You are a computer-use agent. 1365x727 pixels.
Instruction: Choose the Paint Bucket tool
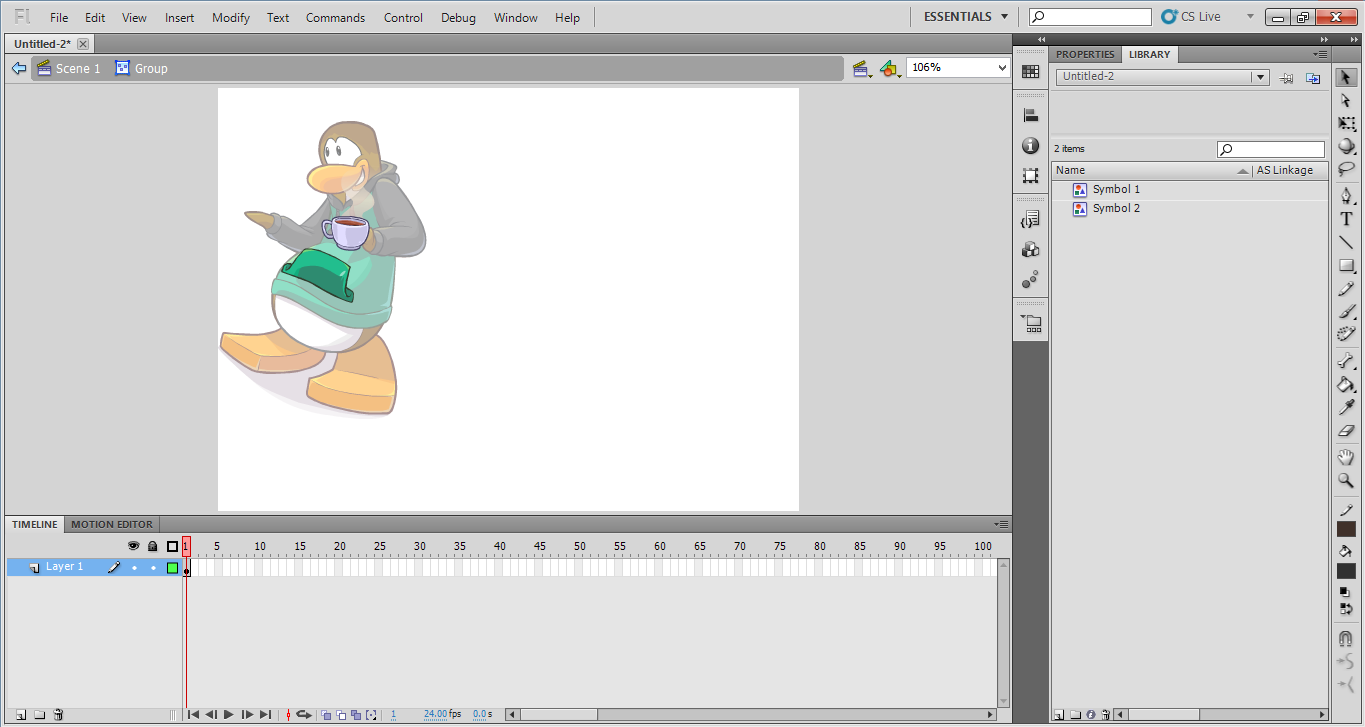(1346, 384)
